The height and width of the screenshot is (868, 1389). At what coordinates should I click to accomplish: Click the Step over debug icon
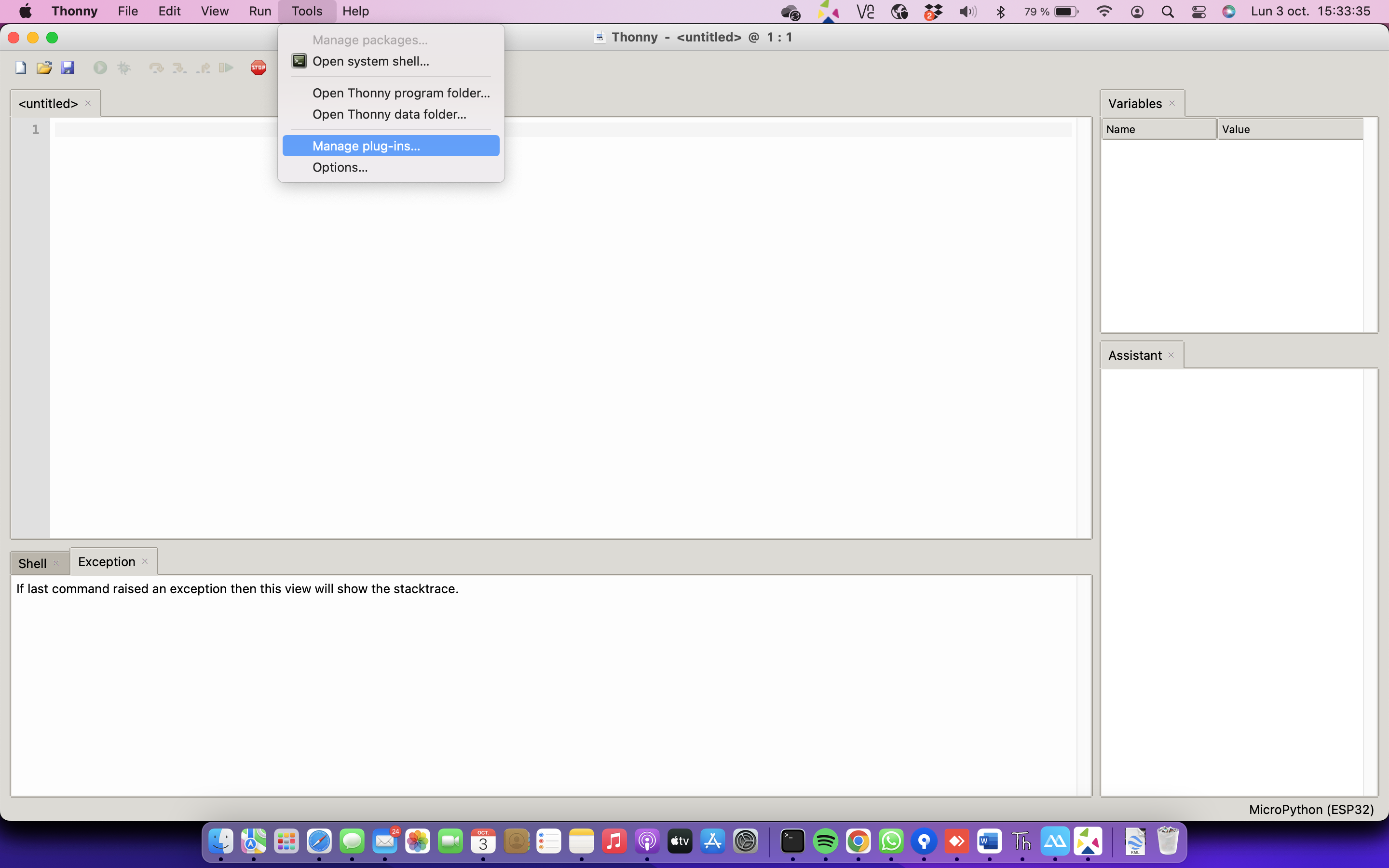[x=156, y=68]
